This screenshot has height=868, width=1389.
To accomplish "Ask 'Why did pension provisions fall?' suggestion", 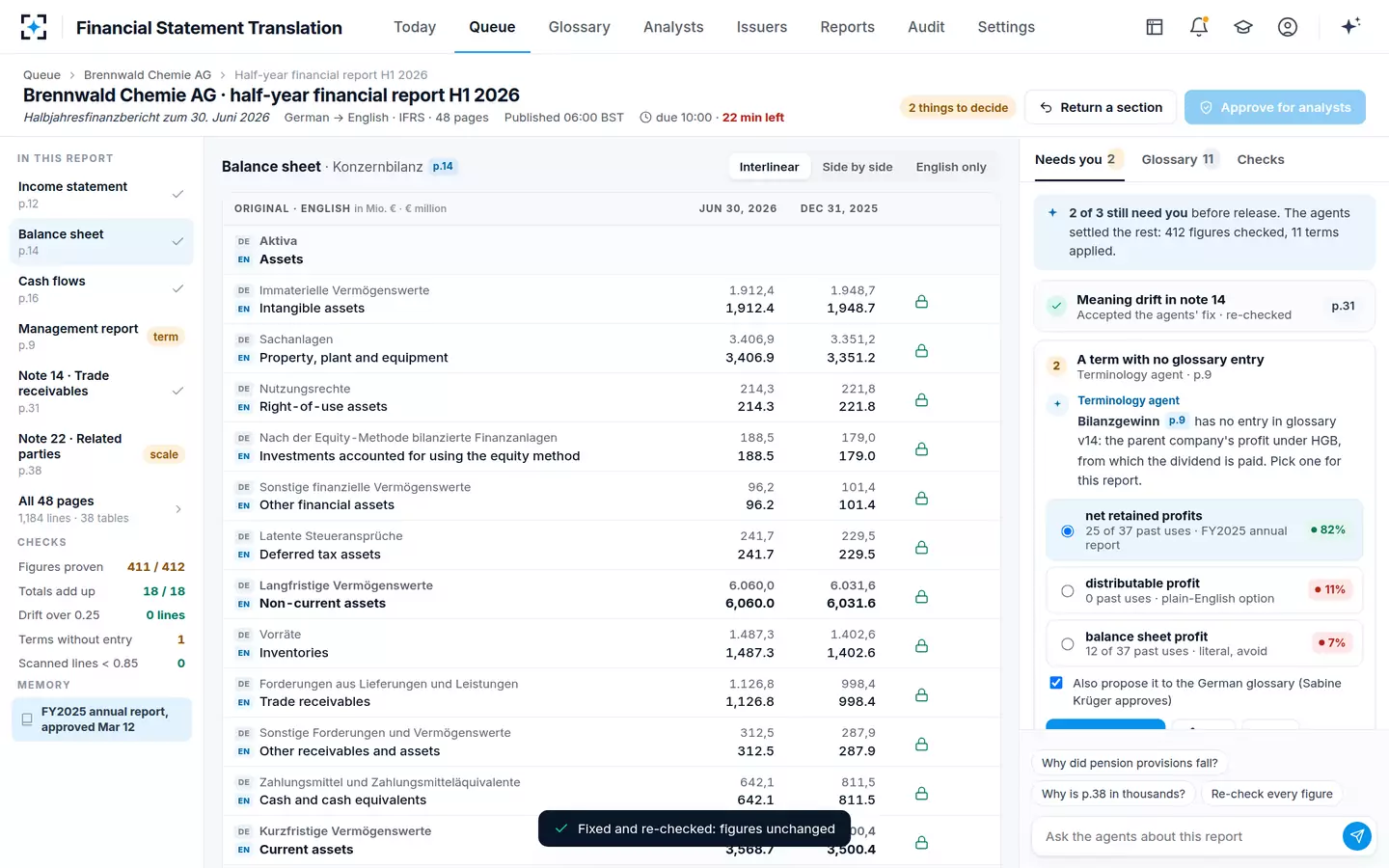I will point(1130,763).
